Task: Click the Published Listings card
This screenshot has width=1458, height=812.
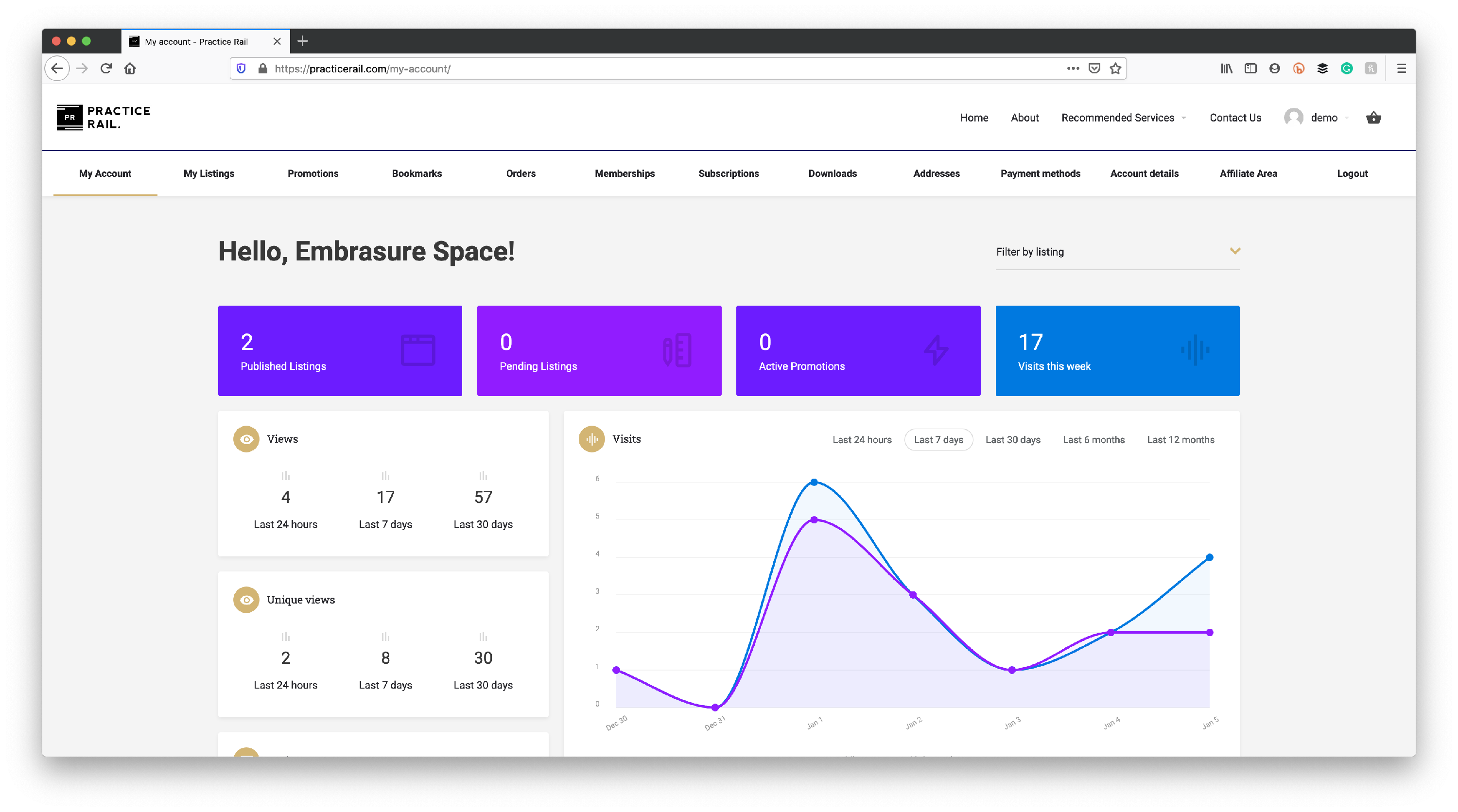Action: pos(340,351)
